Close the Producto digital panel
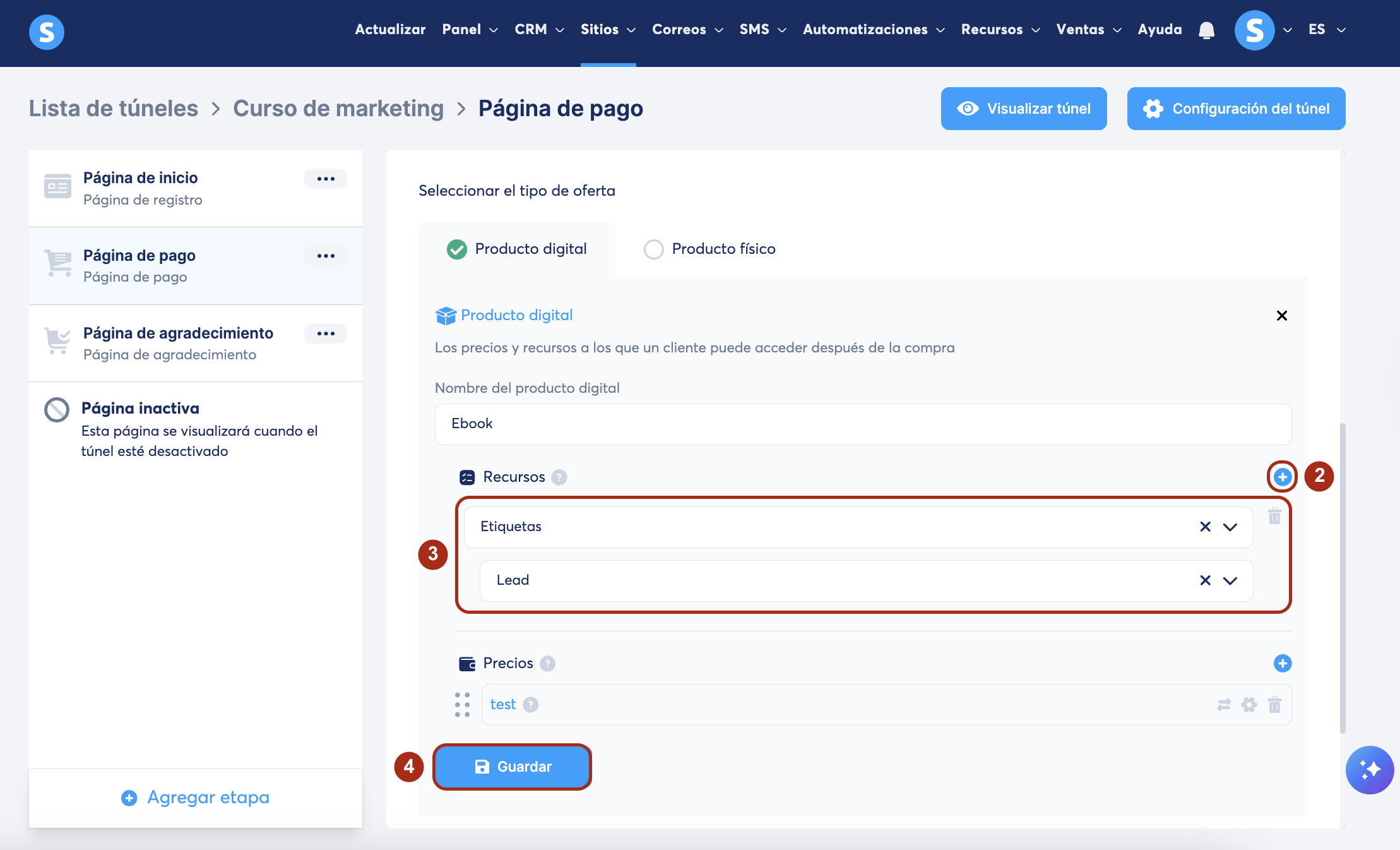Screen dimensions: 1400x850 pyautogui.click(x=1281, y=316)
